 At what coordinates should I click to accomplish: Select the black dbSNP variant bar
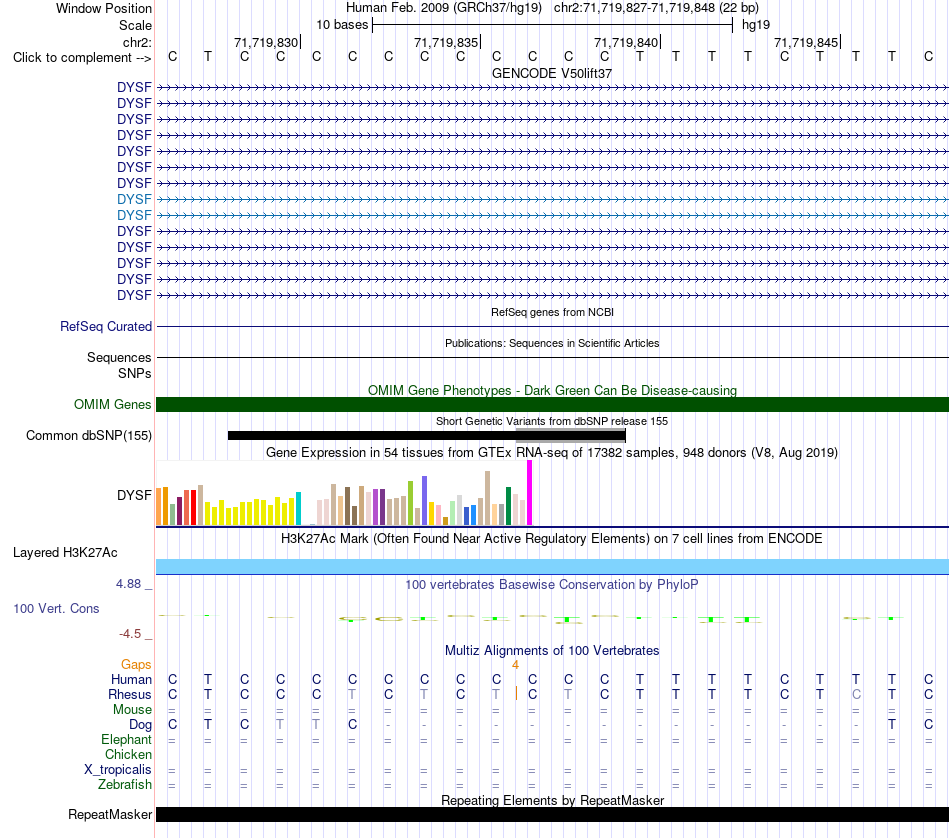427,435
